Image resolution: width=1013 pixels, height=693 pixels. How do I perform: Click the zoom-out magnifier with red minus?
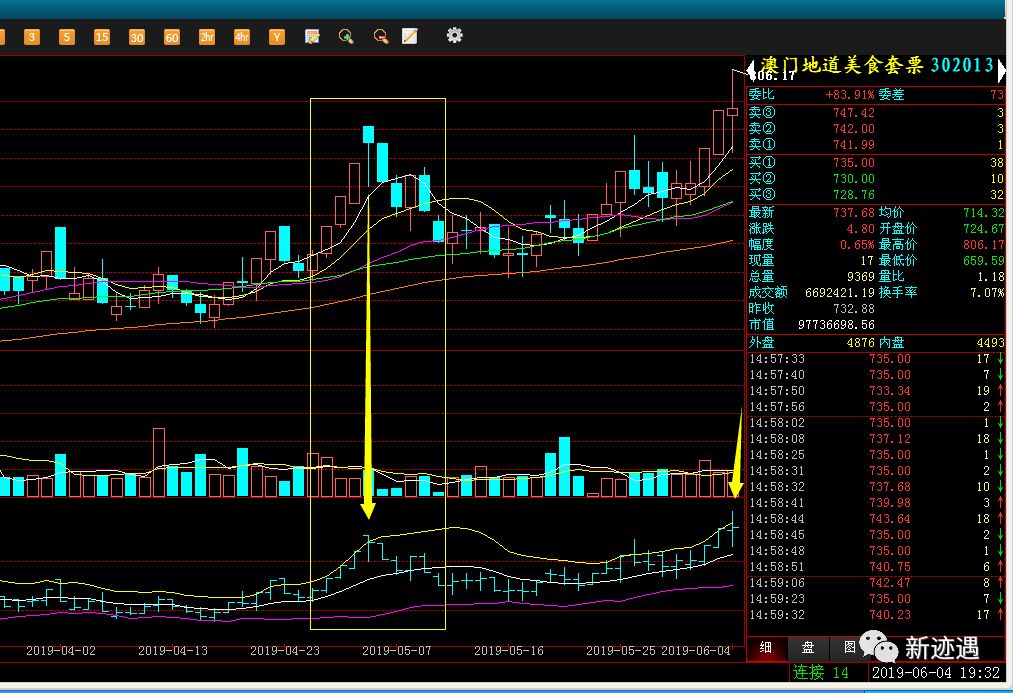(381, 36)
